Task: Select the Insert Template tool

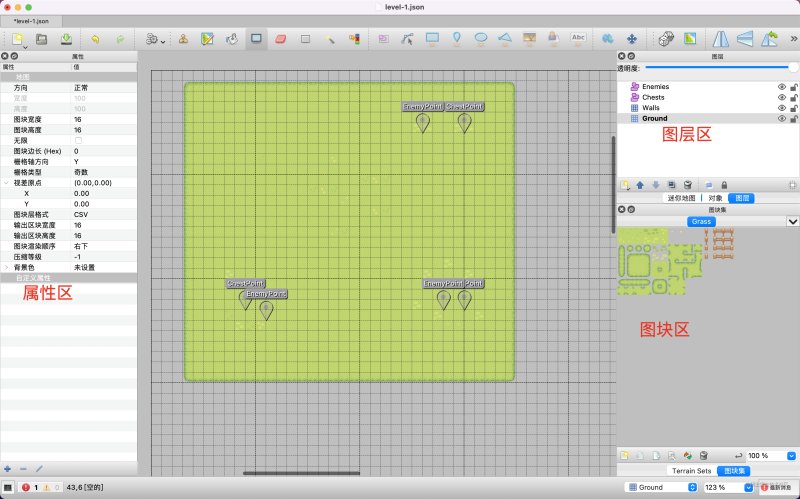Action: [x=553, y=39]
